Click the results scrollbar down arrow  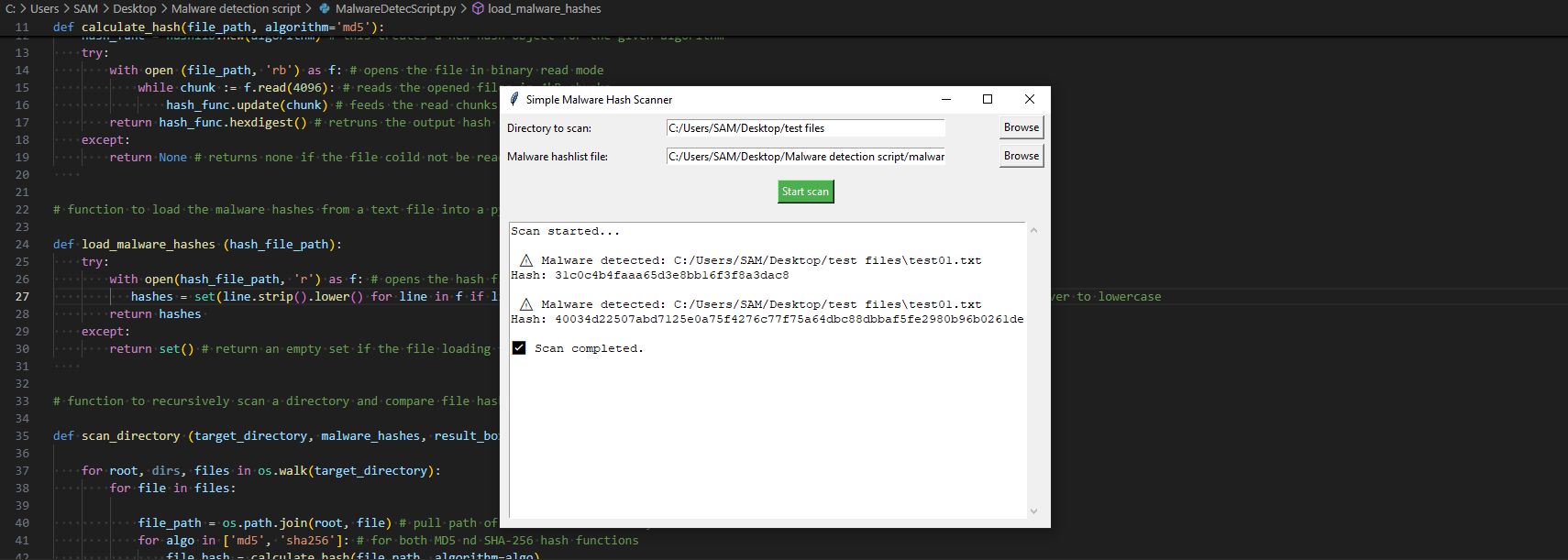click(1033, 511)
